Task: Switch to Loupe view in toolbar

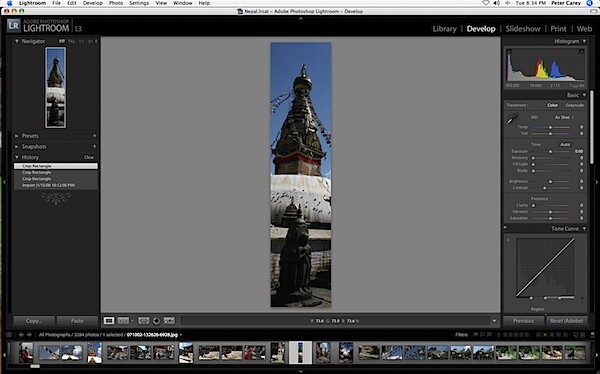Action: point(109,320)
